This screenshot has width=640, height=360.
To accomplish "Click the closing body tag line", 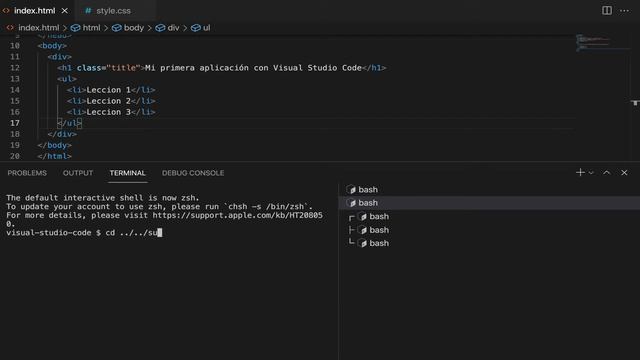I will 54,145.
